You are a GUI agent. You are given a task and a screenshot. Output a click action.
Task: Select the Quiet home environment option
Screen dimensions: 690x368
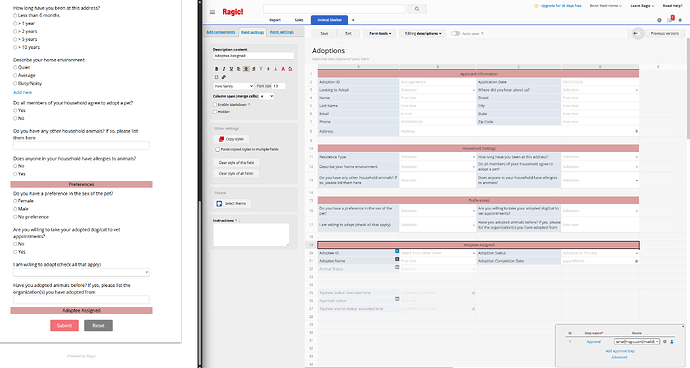pos(15,67)
